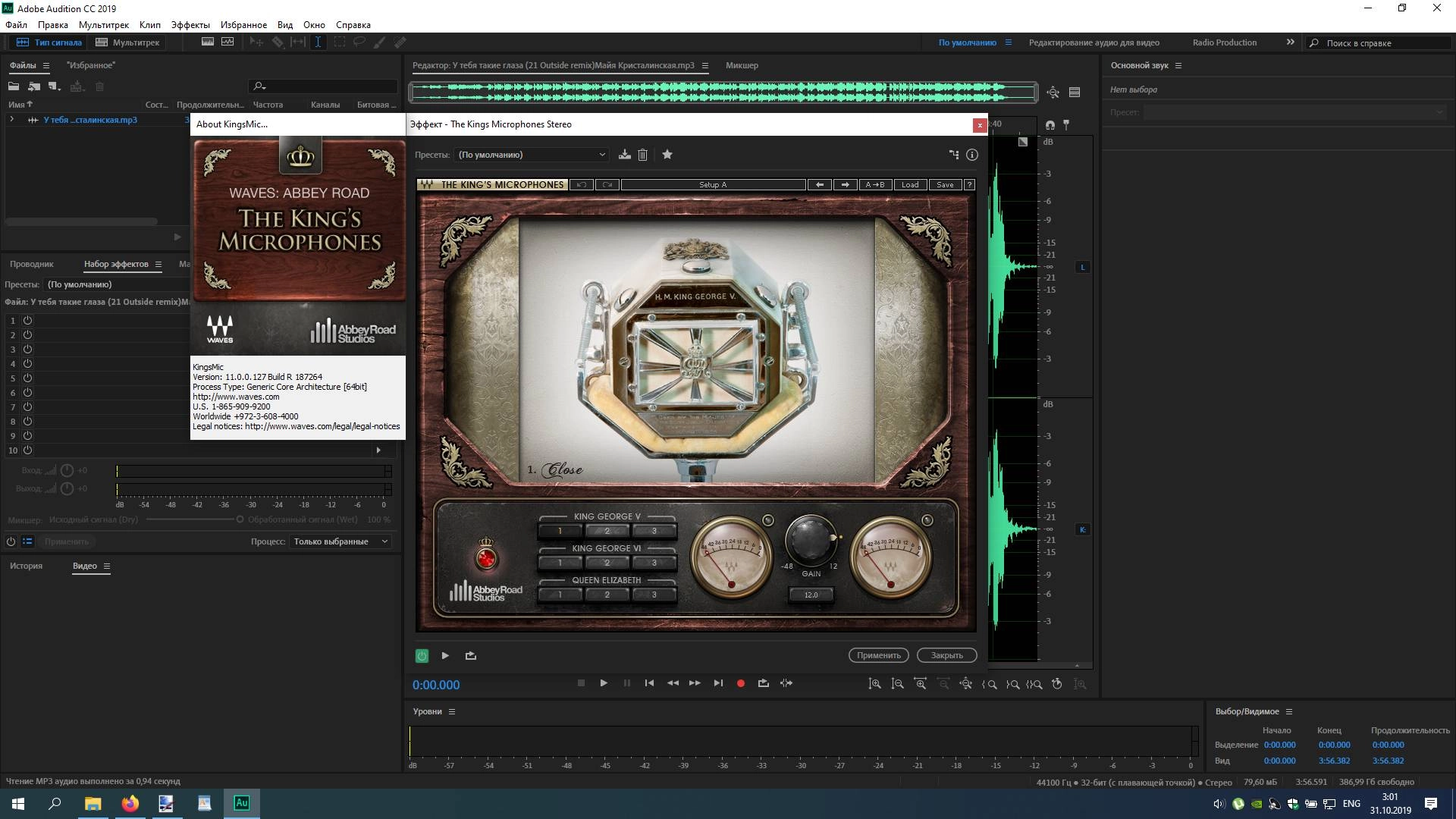Toggle loop in the effect window
Screen dimensions: 1456x819
[471, 656]
